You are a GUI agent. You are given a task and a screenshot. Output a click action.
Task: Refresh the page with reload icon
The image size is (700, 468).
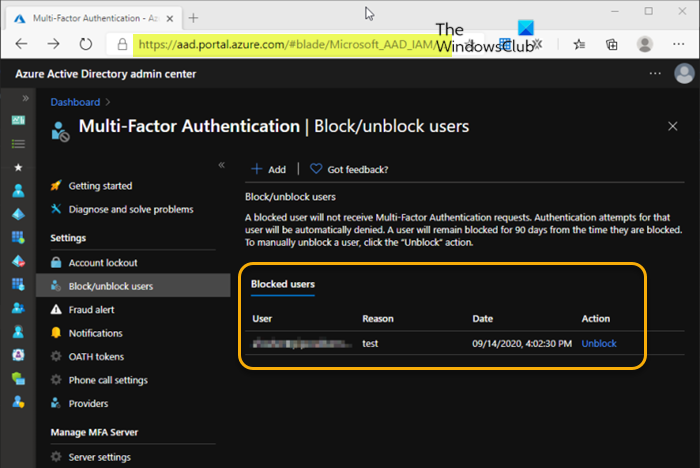[x=86, y=44]
